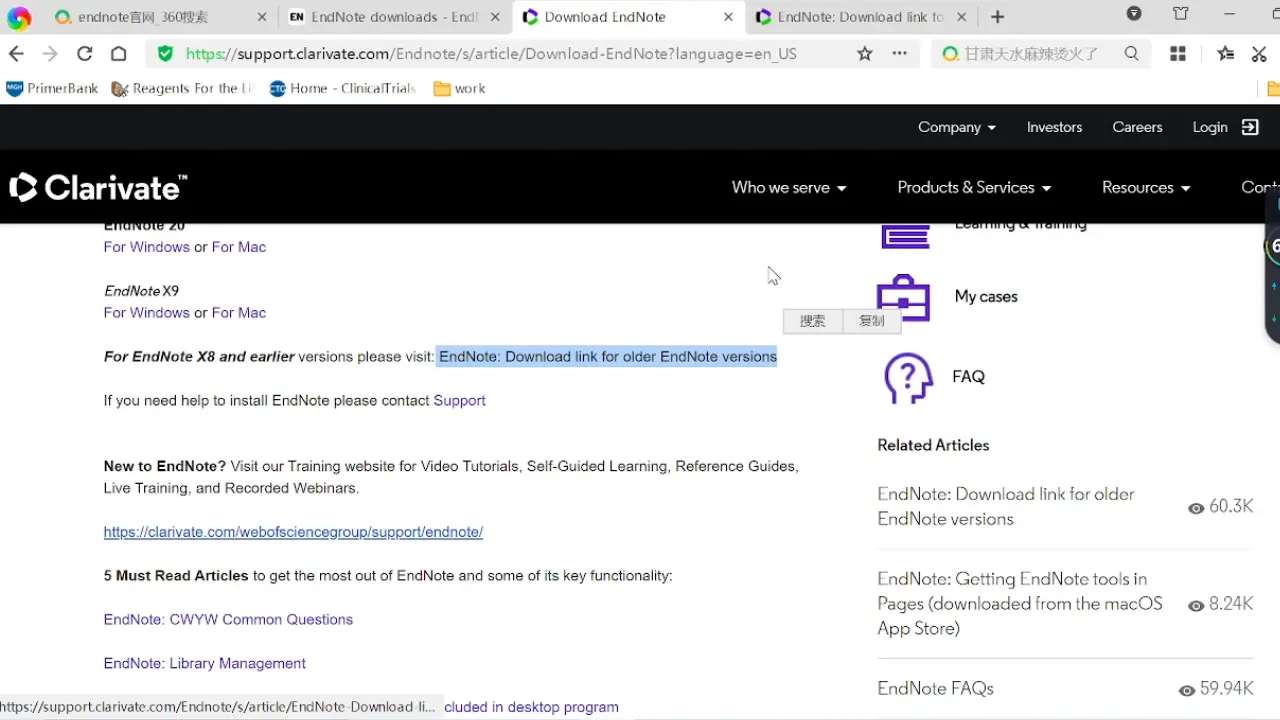Open the browser home page icon
Viewport: 1280px width, 720px height.
pyautogui.click(x=118, y=54)
